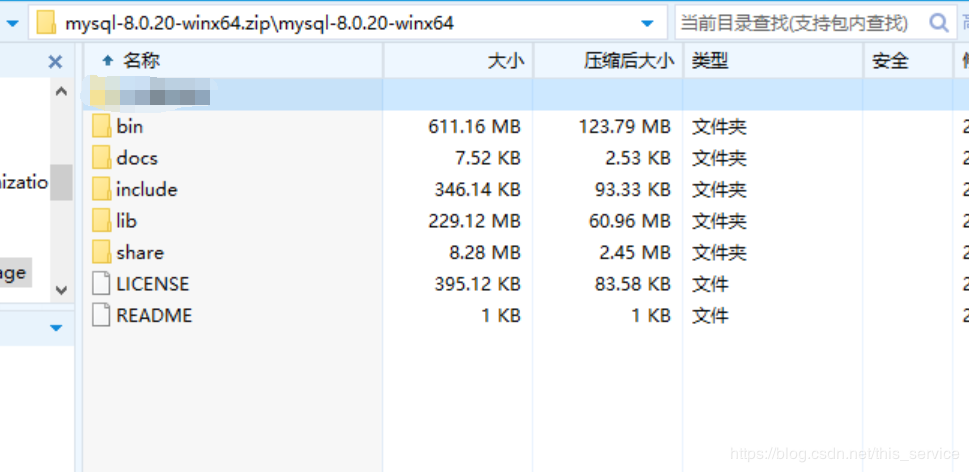969x472 pixels.
Task: Click the docs folder icon
Action: click(x=101, y=158)
